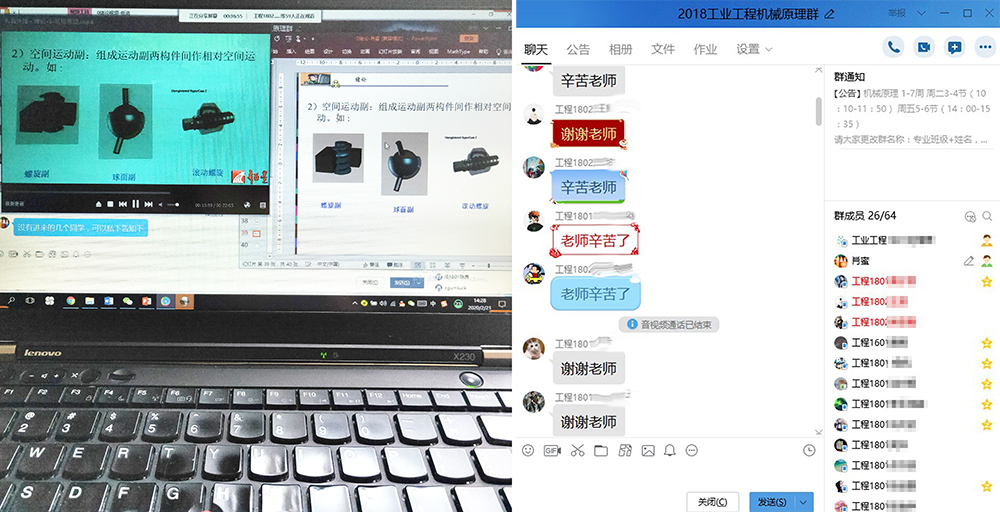
Task: Click the picture icon to send an image
Action: click(x=648, y=451)
